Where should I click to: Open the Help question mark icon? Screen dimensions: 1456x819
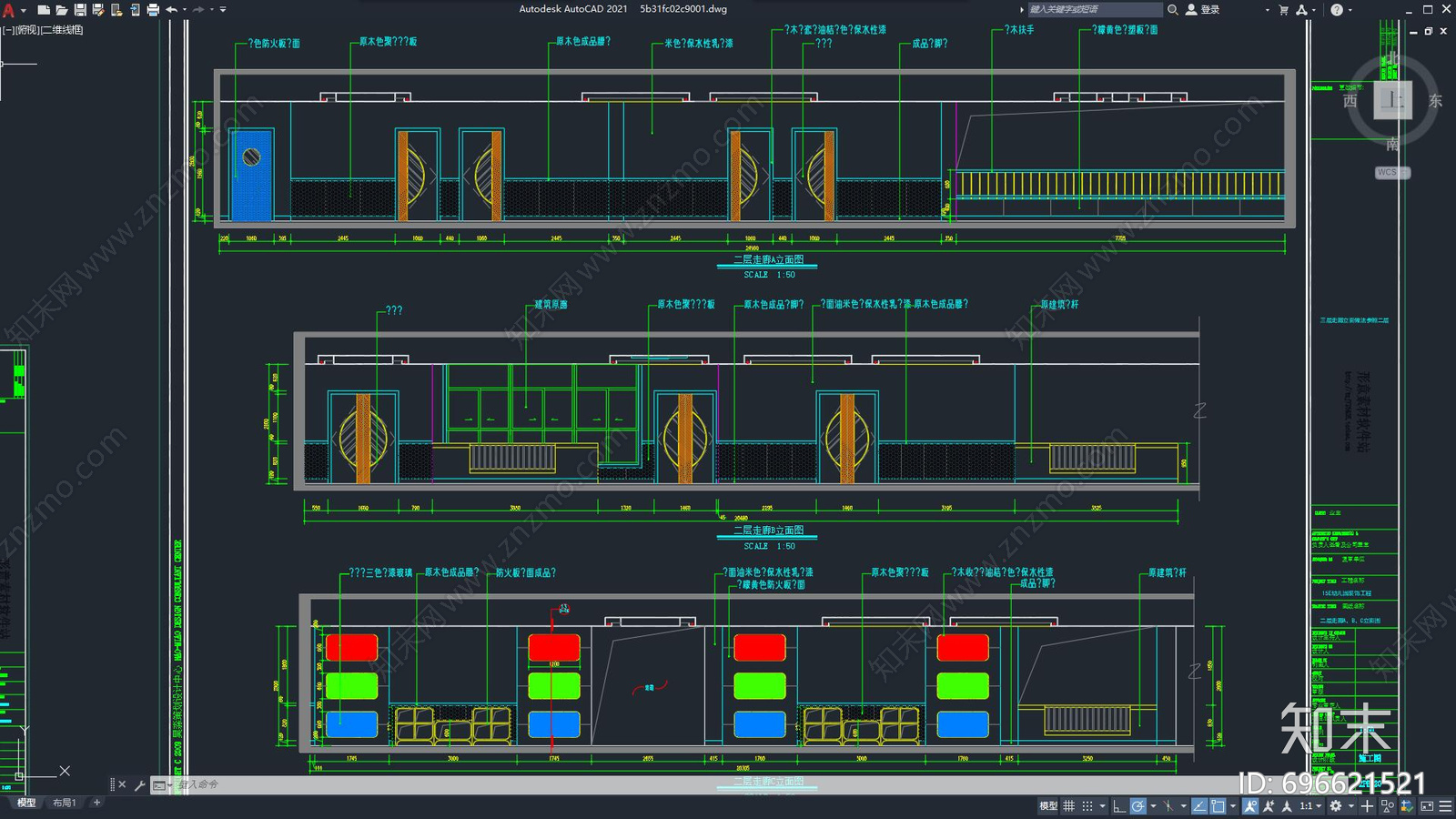point(1337,10)
